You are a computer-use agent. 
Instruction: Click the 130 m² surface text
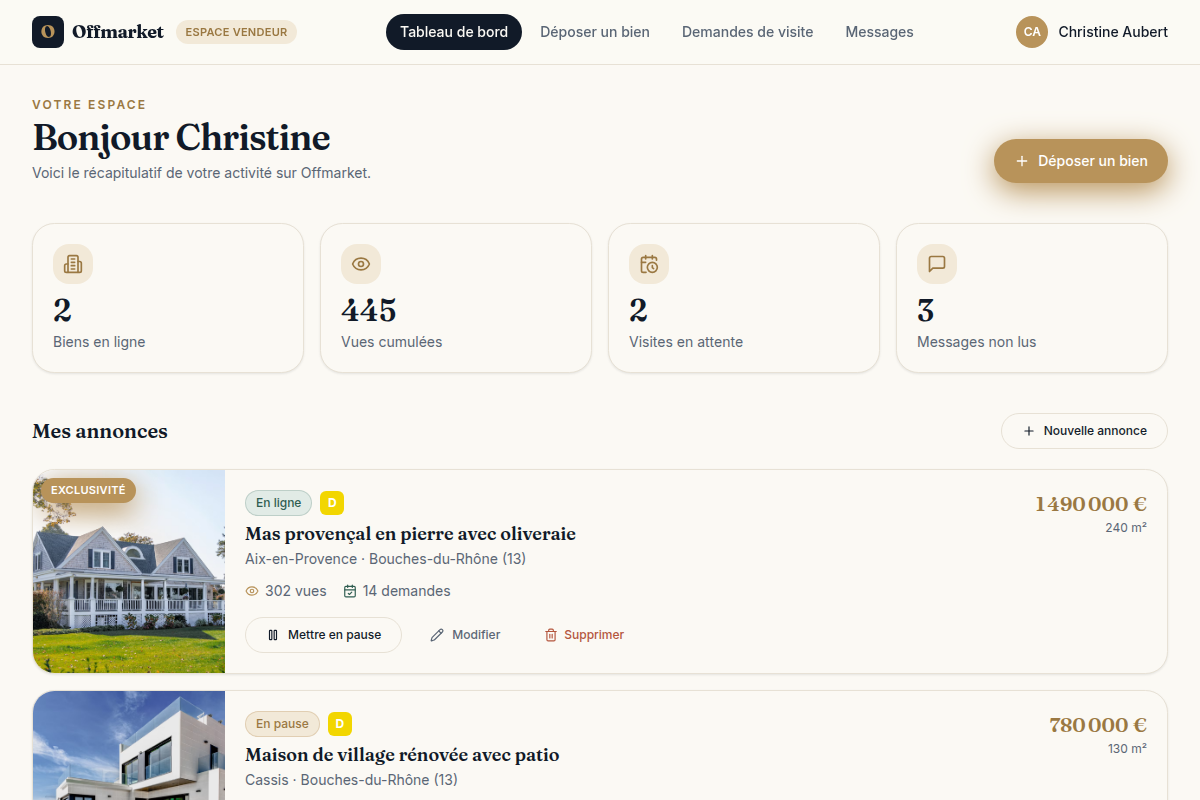[1127, 749]
